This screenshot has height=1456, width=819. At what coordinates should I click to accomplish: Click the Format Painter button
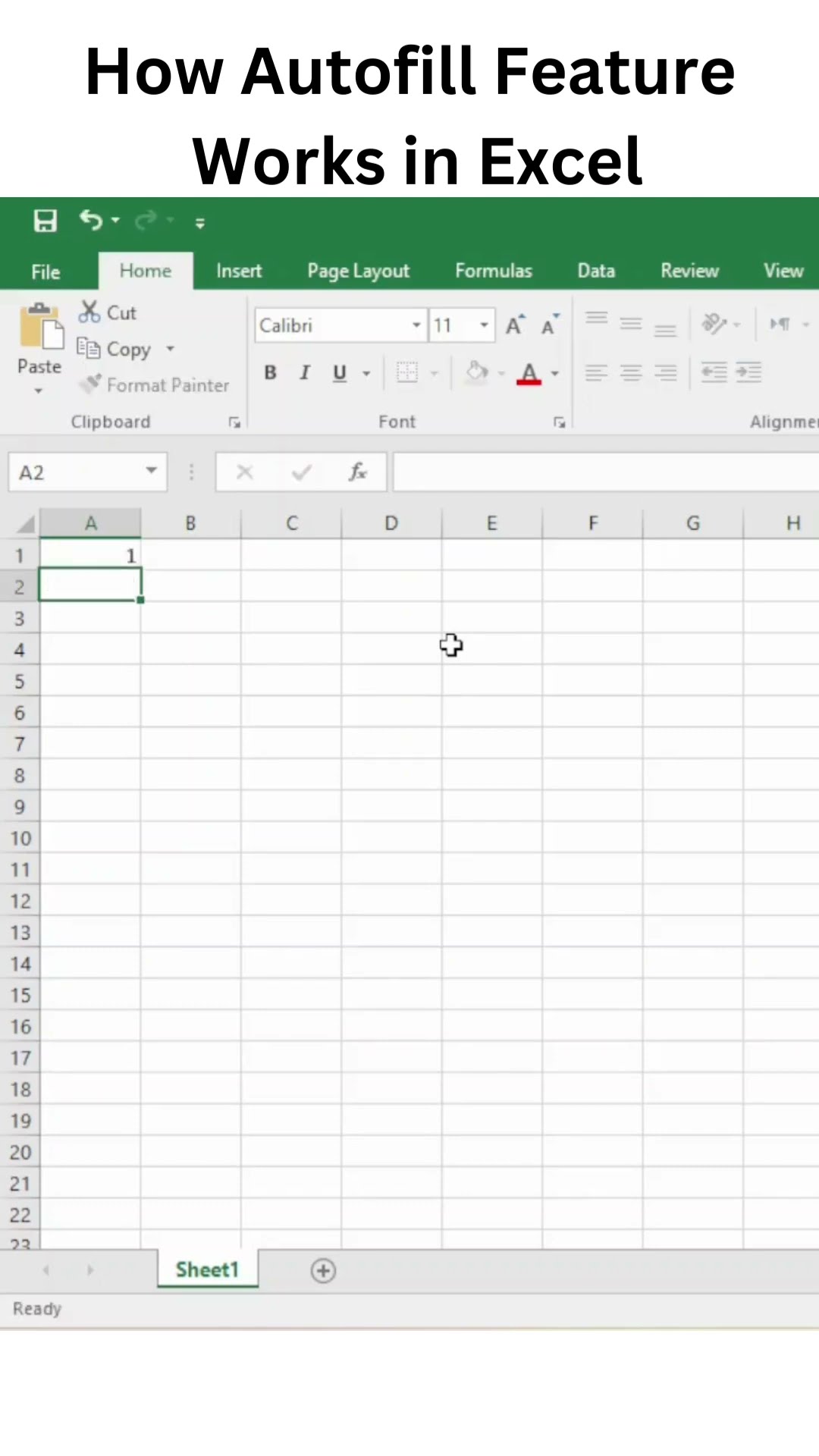pos(154,384)
